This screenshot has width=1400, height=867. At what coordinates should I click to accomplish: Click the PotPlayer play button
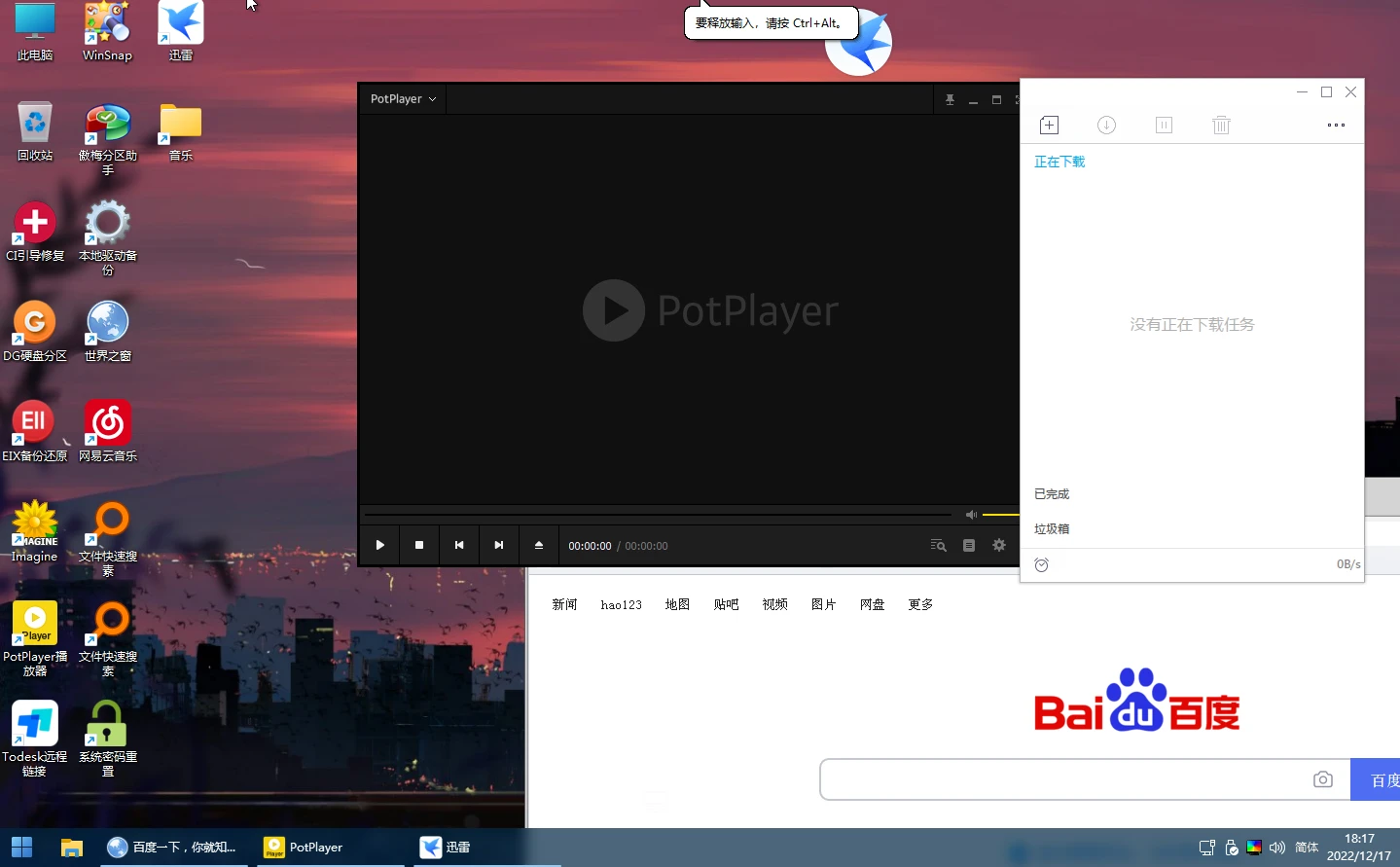pyautogui.click(x=380, y=545)
